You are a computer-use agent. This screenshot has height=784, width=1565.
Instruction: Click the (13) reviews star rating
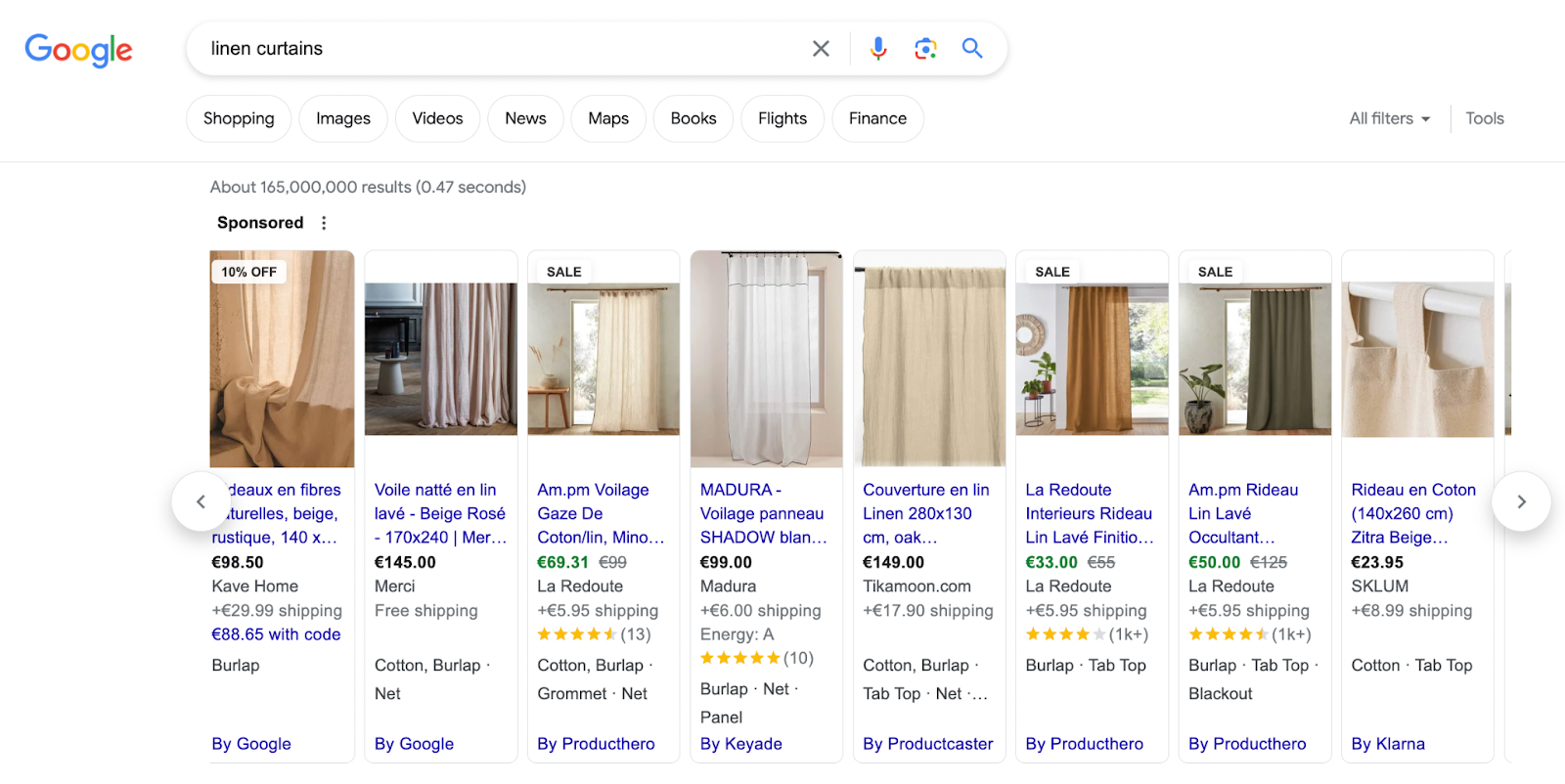pyautogui.click(x=594, y=634)
